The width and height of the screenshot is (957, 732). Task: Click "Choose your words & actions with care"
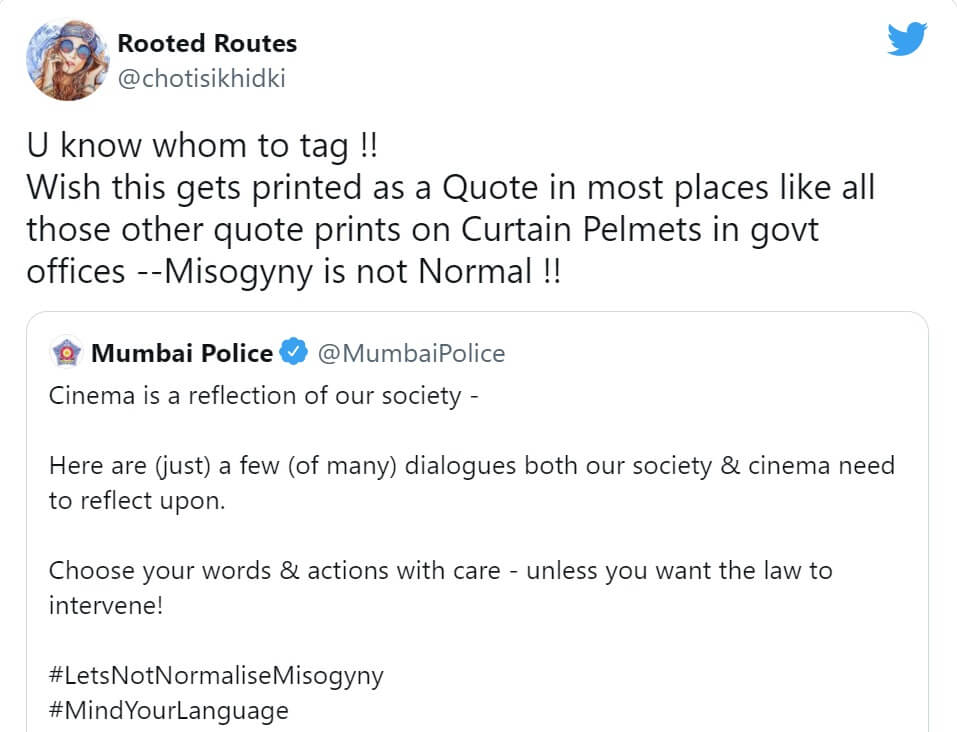(274, 571)
